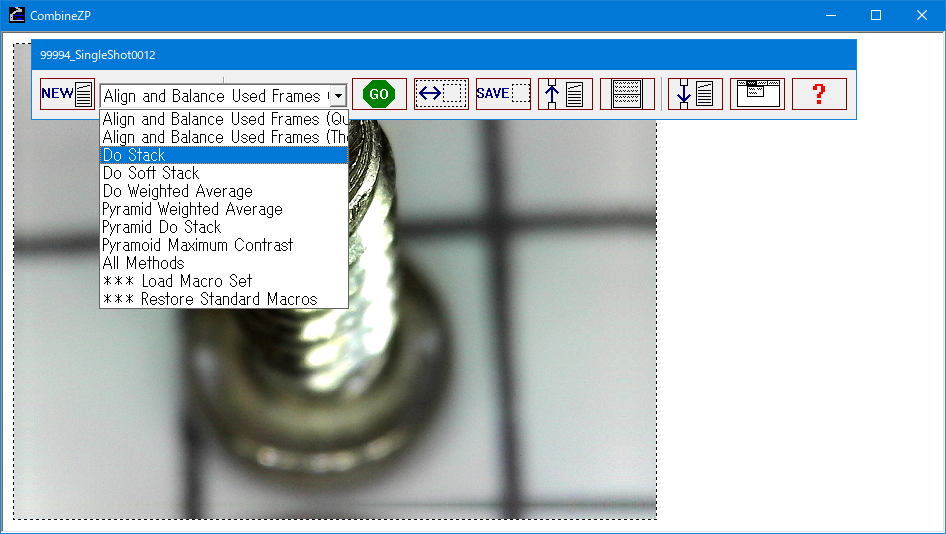Select Do Stack from the list
This screenshot has width=946, height=534.
224,155
